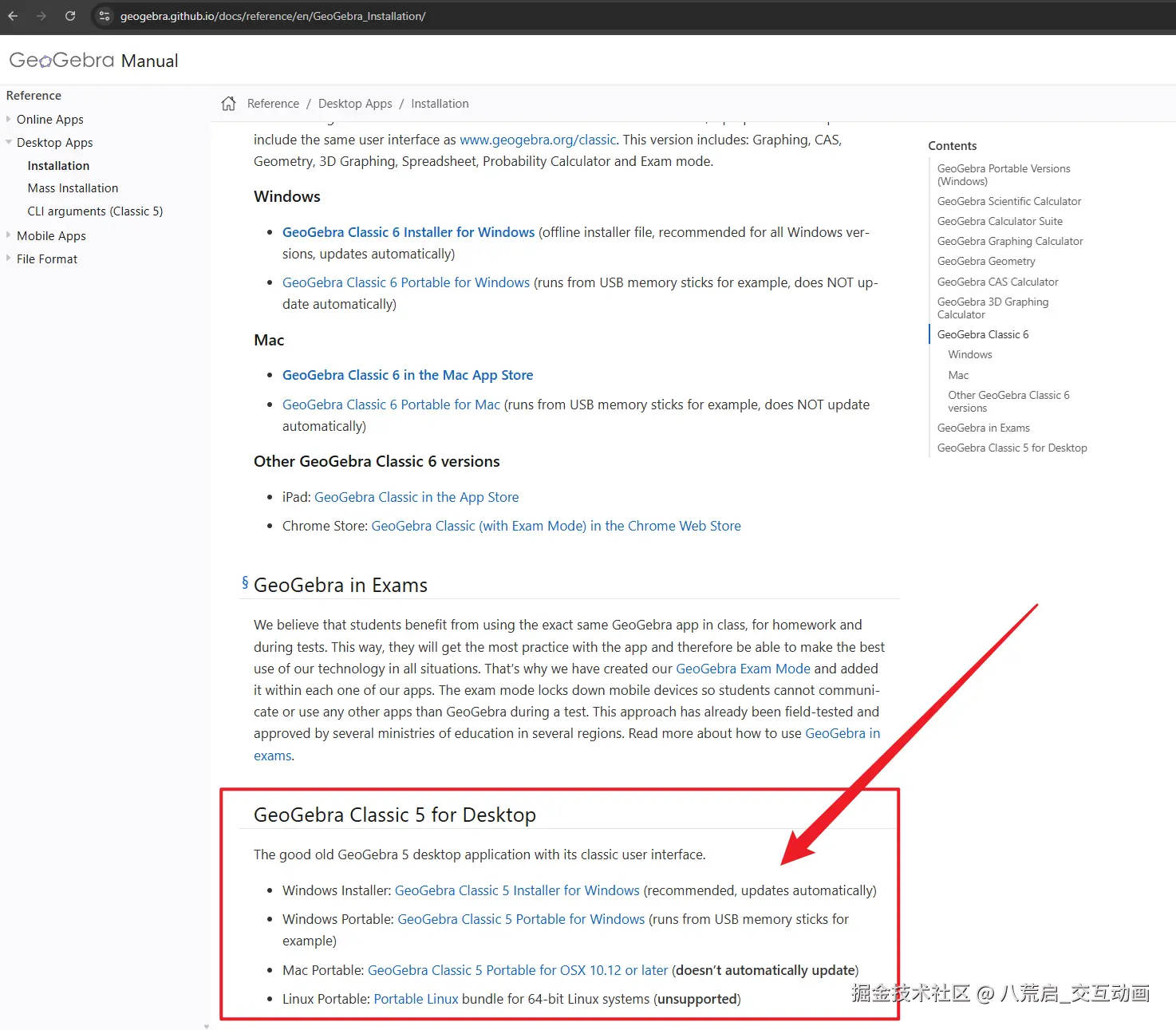1176x1030 pixels.
Task: Open GeoGebra Classic in the App Store link
Action: click(x=416, y=497)
